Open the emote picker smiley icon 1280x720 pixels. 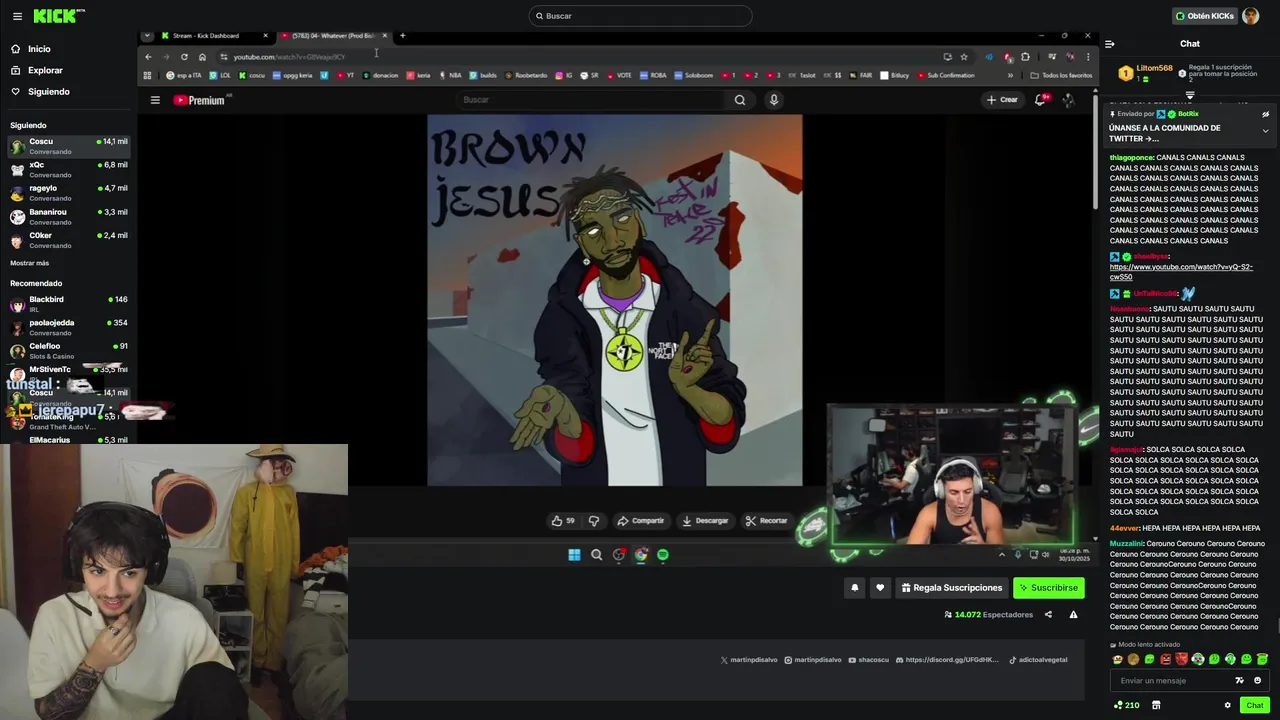pos(1257,681)
